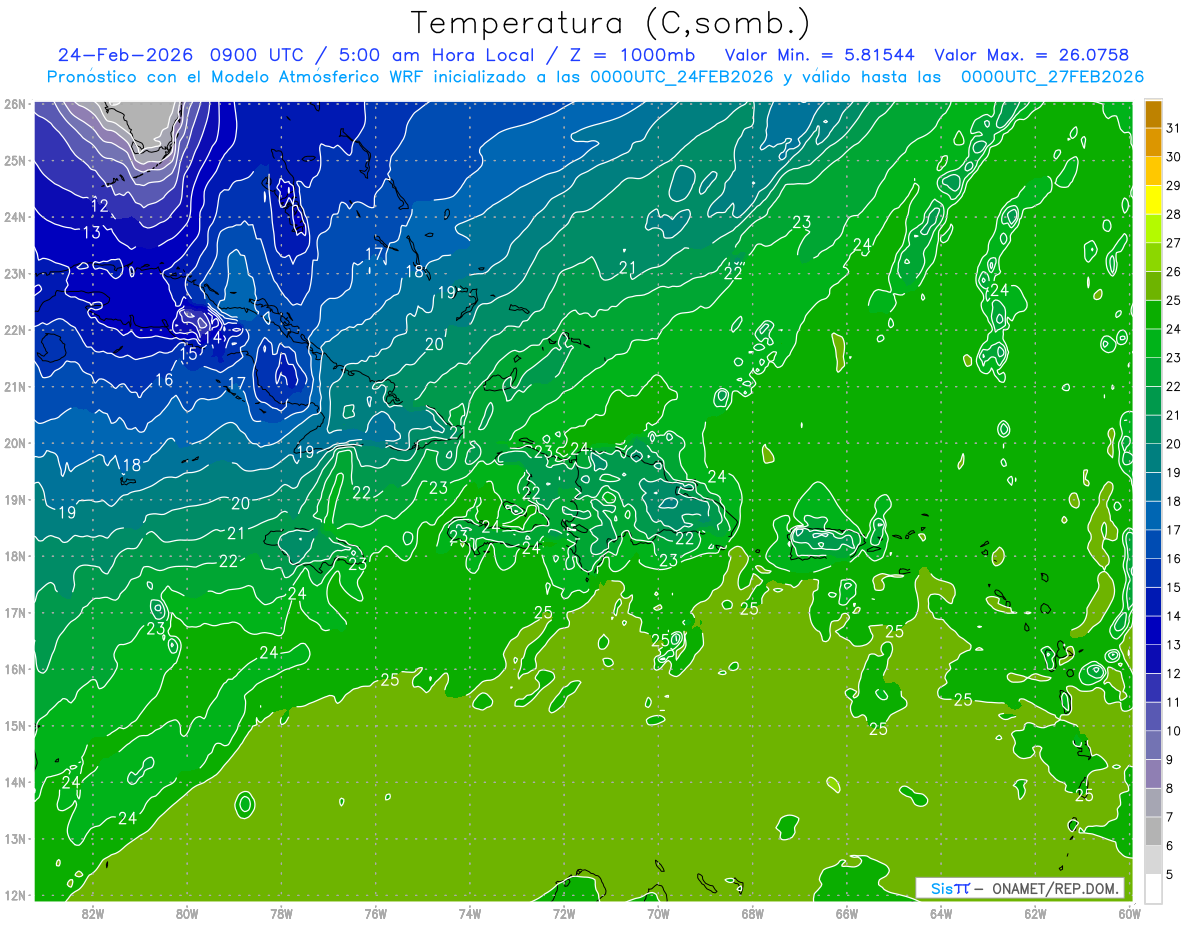1200x927 pixels.
Task: Click longitude label "60W"
Action: pos(1129,913)
